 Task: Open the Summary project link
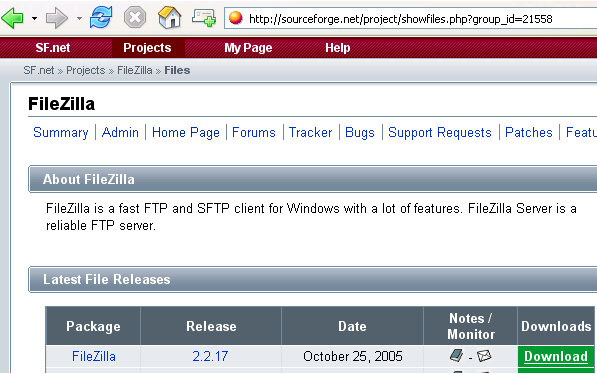pos(61,133)
